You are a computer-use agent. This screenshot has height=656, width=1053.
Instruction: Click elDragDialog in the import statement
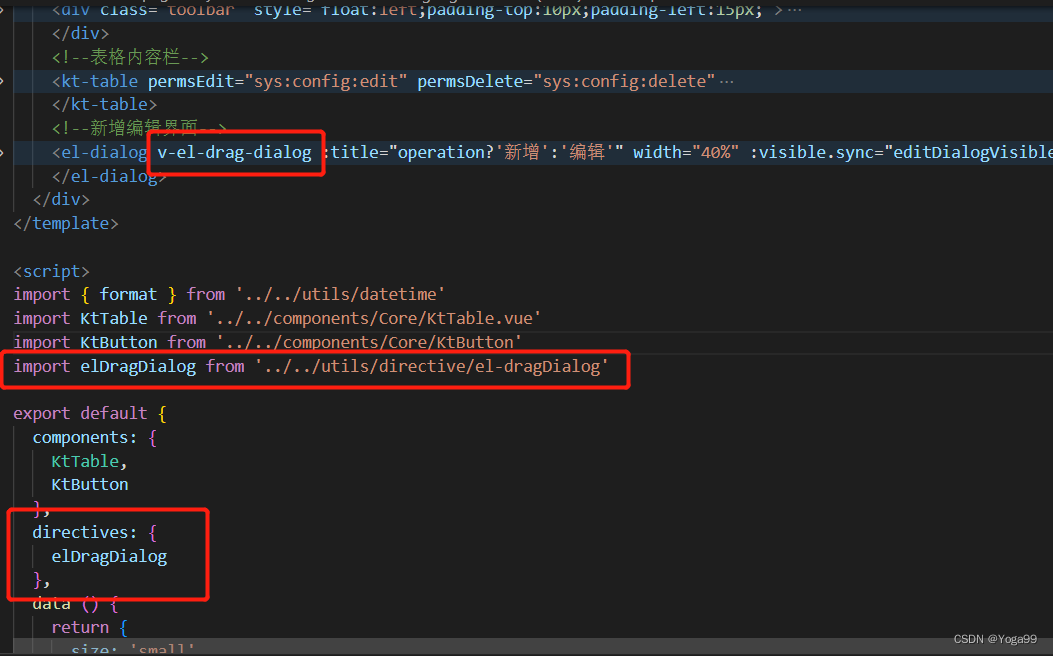(138, 366)
